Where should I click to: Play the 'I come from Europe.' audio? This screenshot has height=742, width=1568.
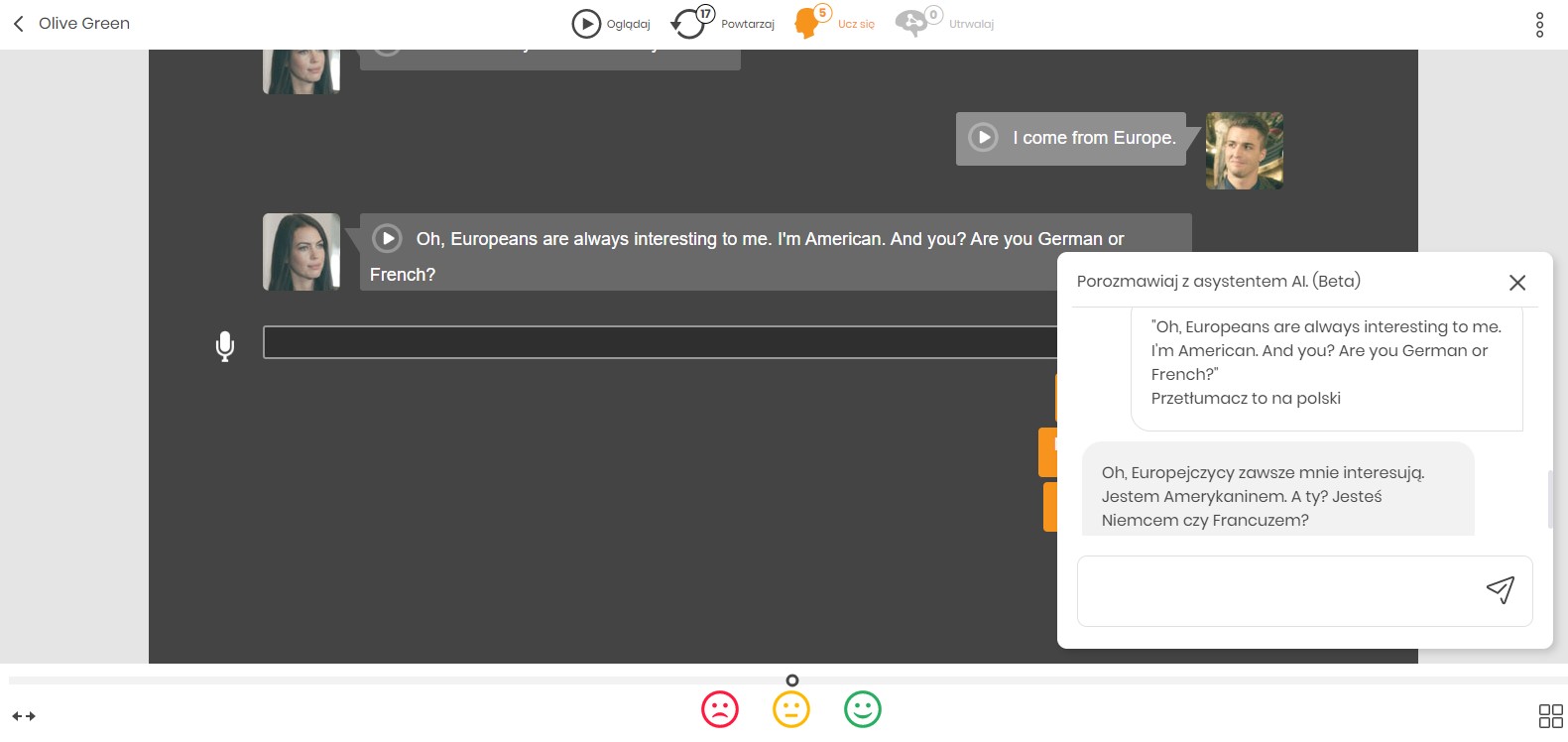point(983,138)
